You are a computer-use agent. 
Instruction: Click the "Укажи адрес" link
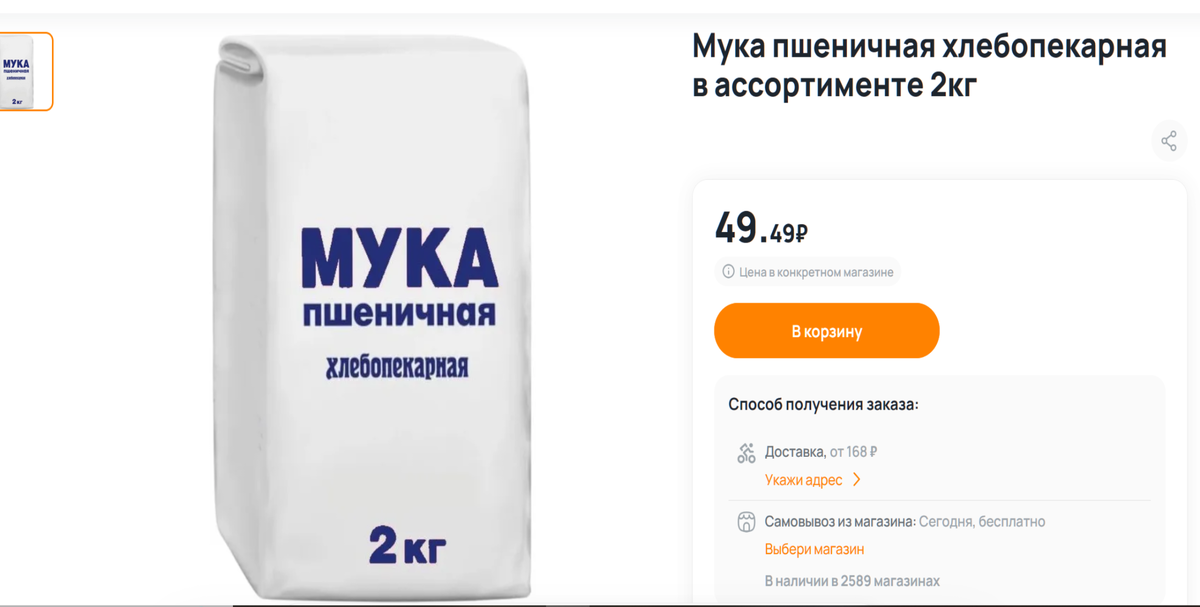pos(804,480)
